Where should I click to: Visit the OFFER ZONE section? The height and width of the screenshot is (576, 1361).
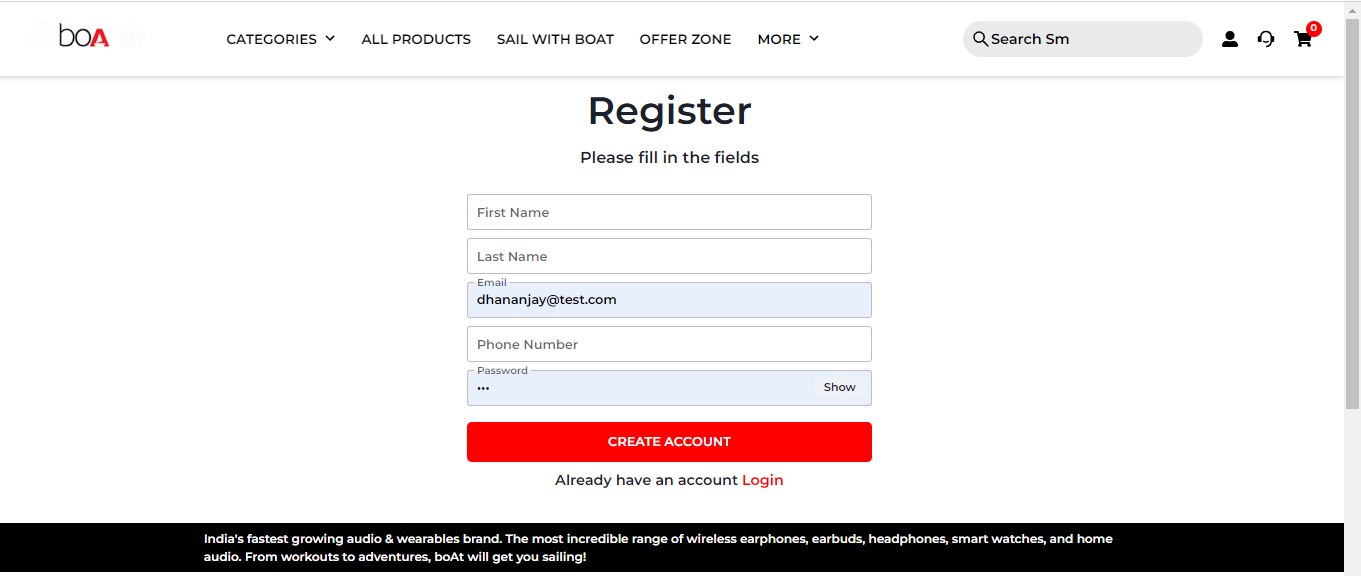pos(685,39)
